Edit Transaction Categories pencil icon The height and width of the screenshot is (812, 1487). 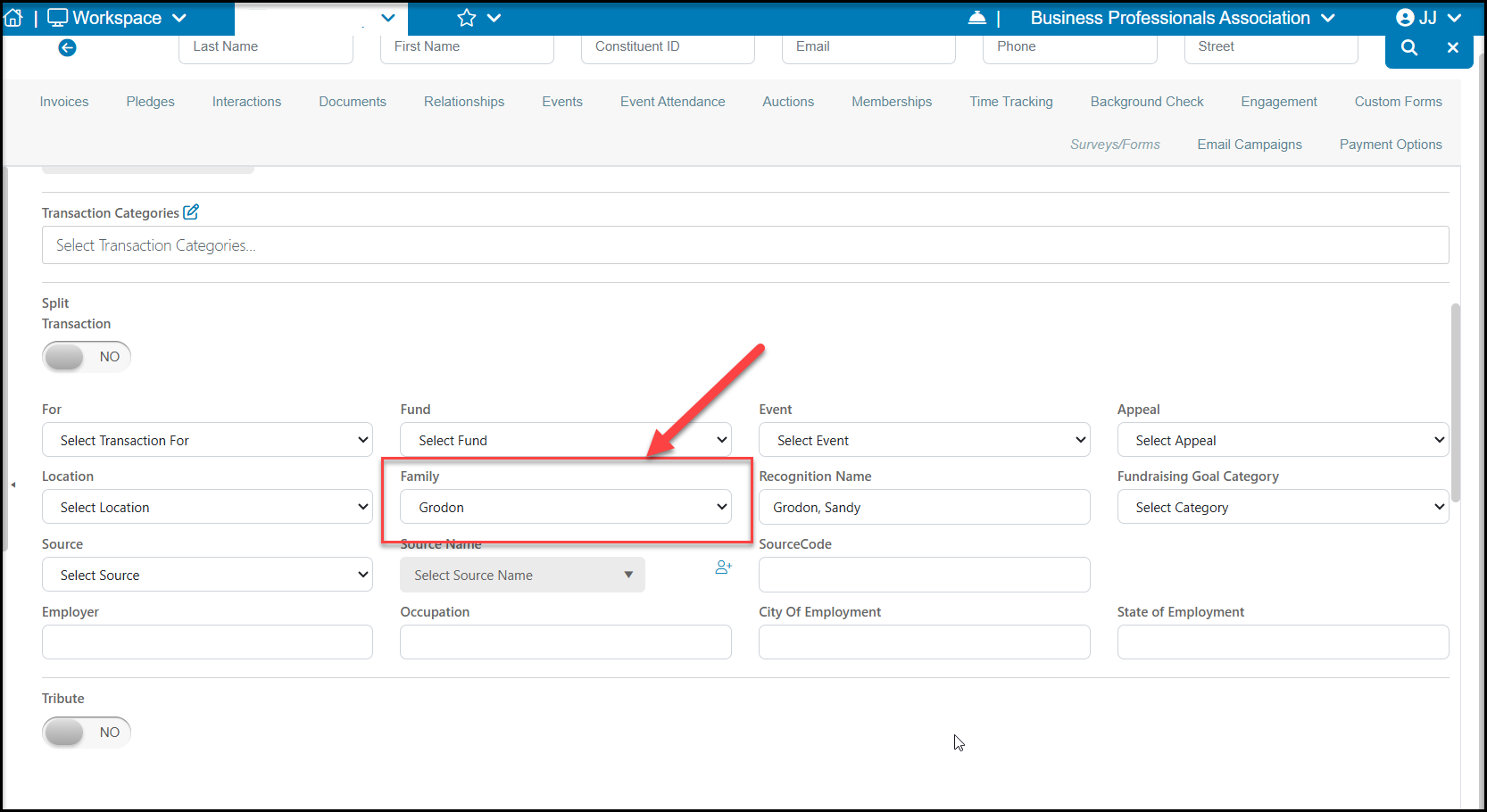(191, 211)
